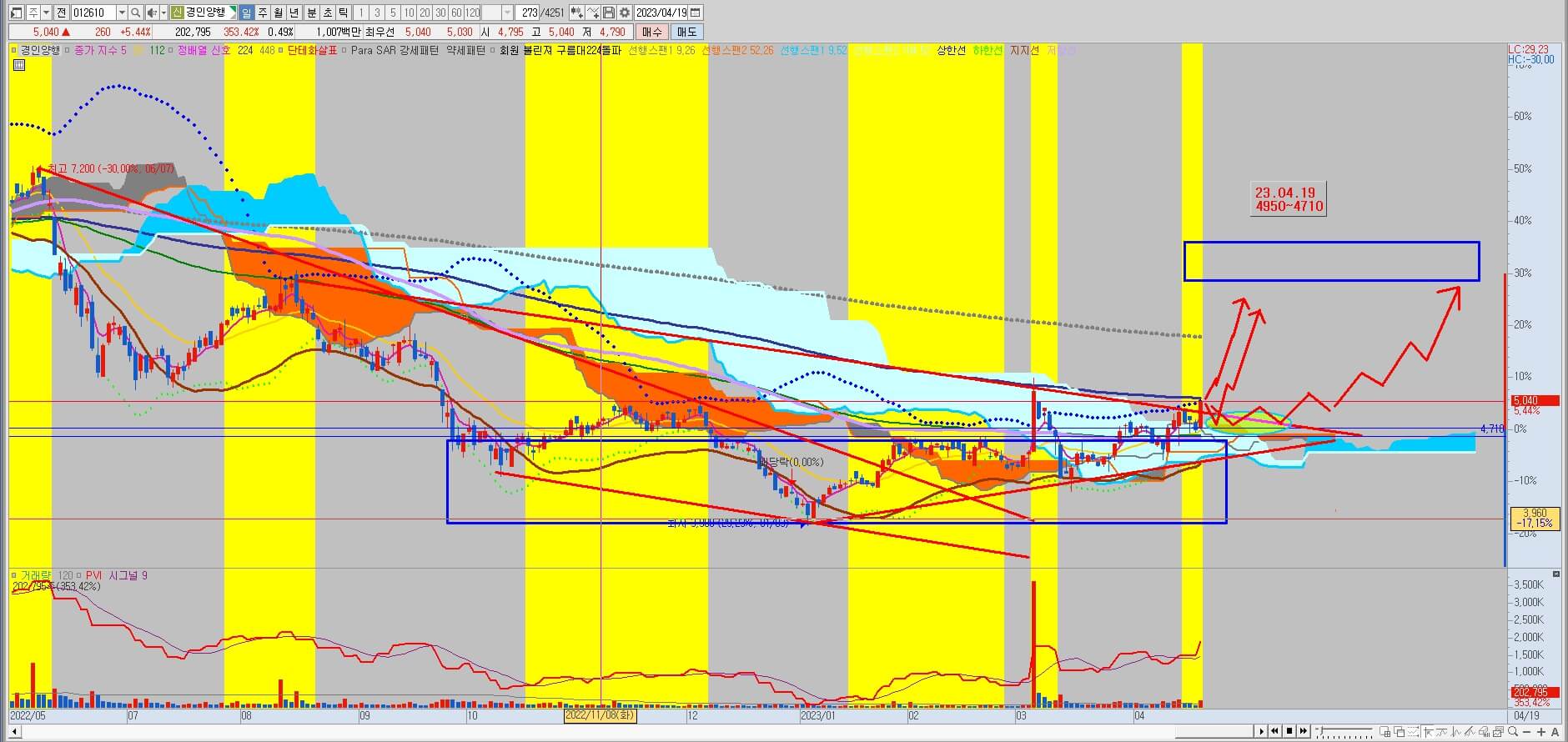Click the plus zoom-in icon
This screenshot has width=1568, height=742.
[x=1541, y=732]
